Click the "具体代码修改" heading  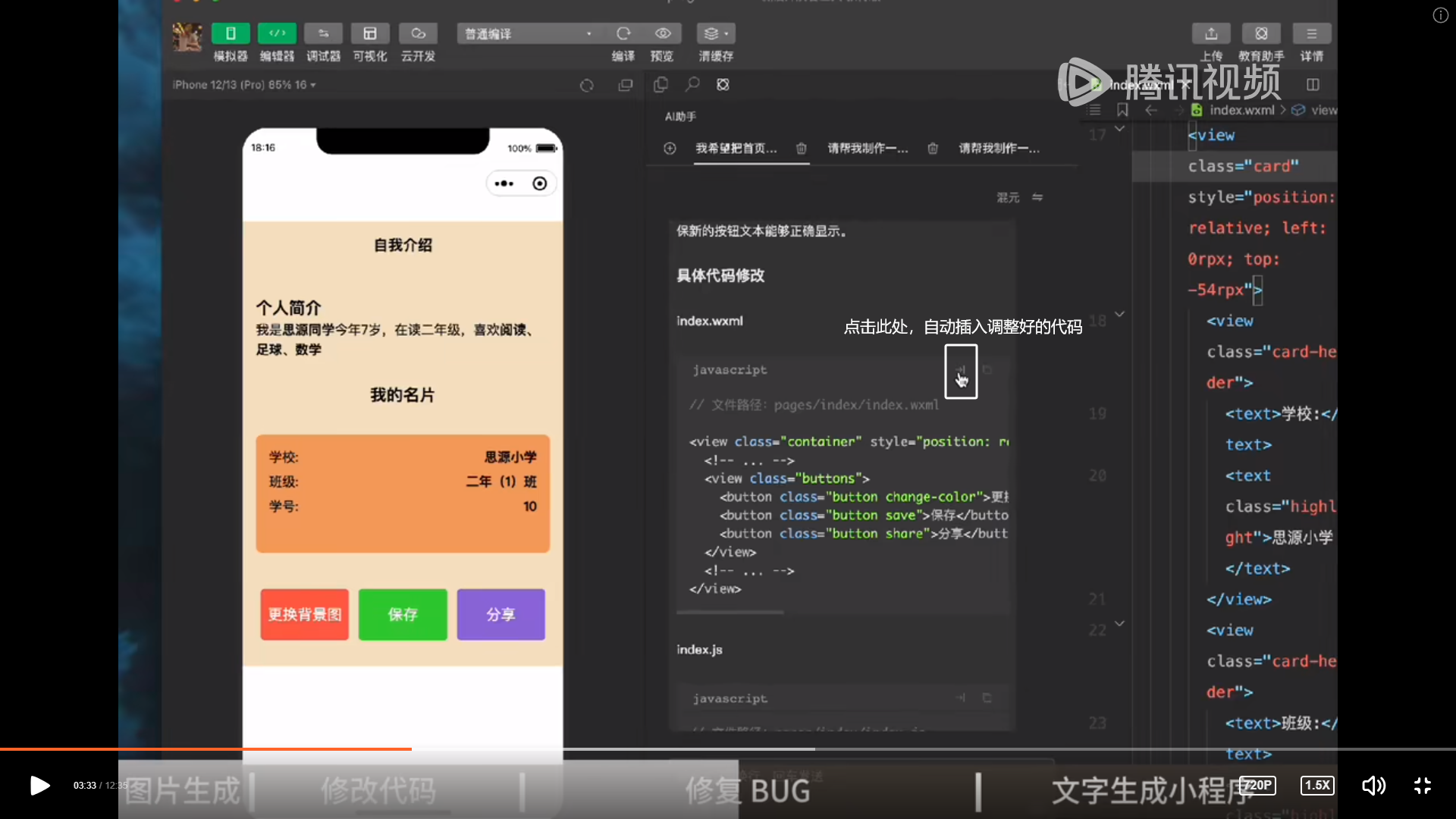point(720,275)
